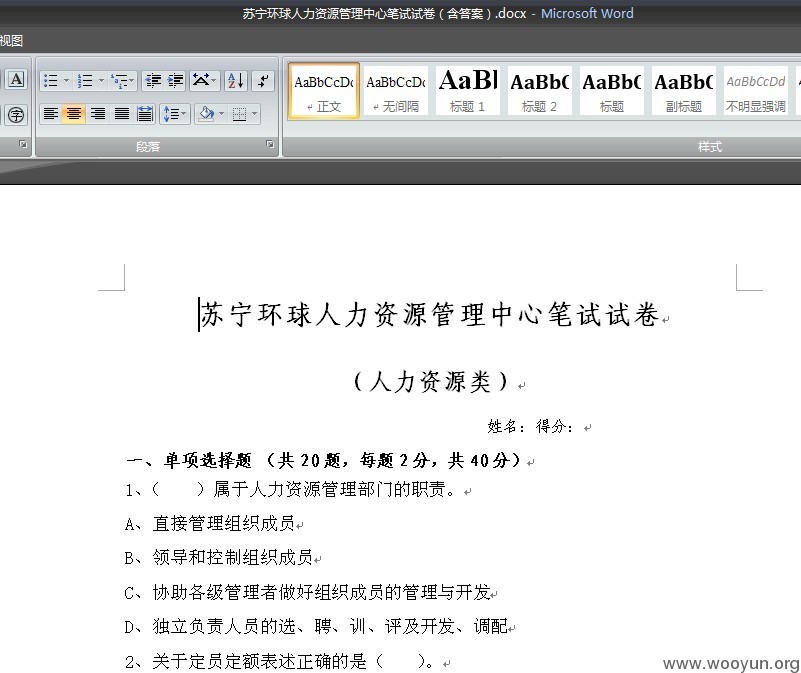Click the character border 'A' icon
The height and width of the screenshot is (673, 801).
tap(16, 80)
